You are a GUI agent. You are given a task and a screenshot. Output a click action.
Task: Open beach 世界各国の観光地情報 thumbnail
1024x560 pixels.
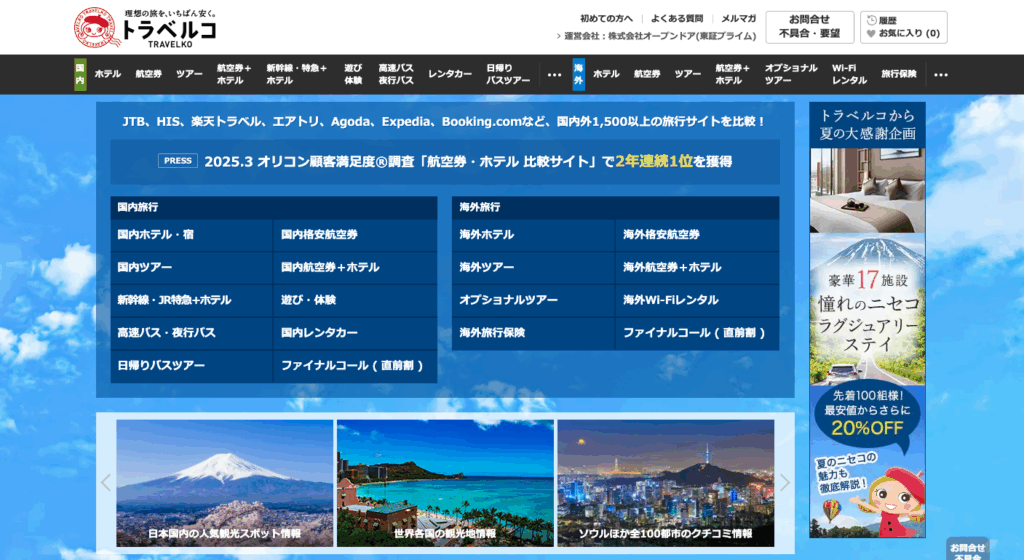click(x=445, y=483)
